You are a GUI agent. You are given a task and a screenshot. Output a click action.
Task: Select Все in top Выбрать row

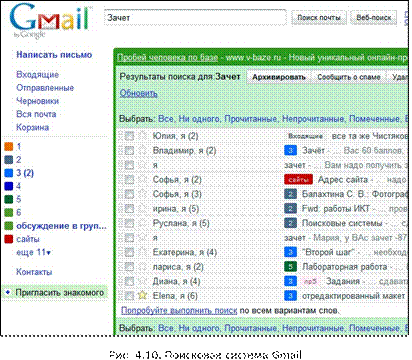(166, 119)
